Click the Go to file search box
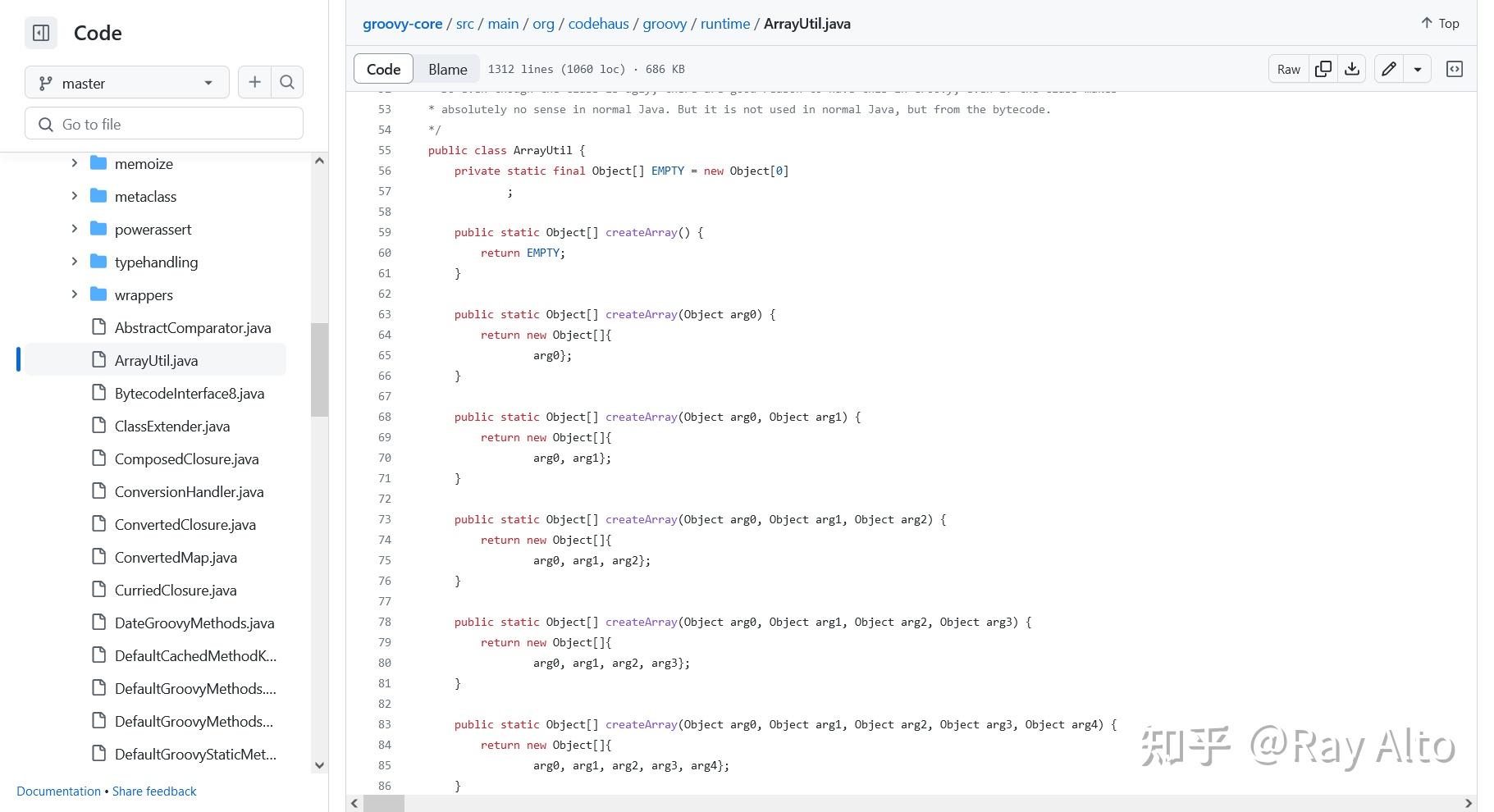The image size is (1494, 812). [163, 123]
